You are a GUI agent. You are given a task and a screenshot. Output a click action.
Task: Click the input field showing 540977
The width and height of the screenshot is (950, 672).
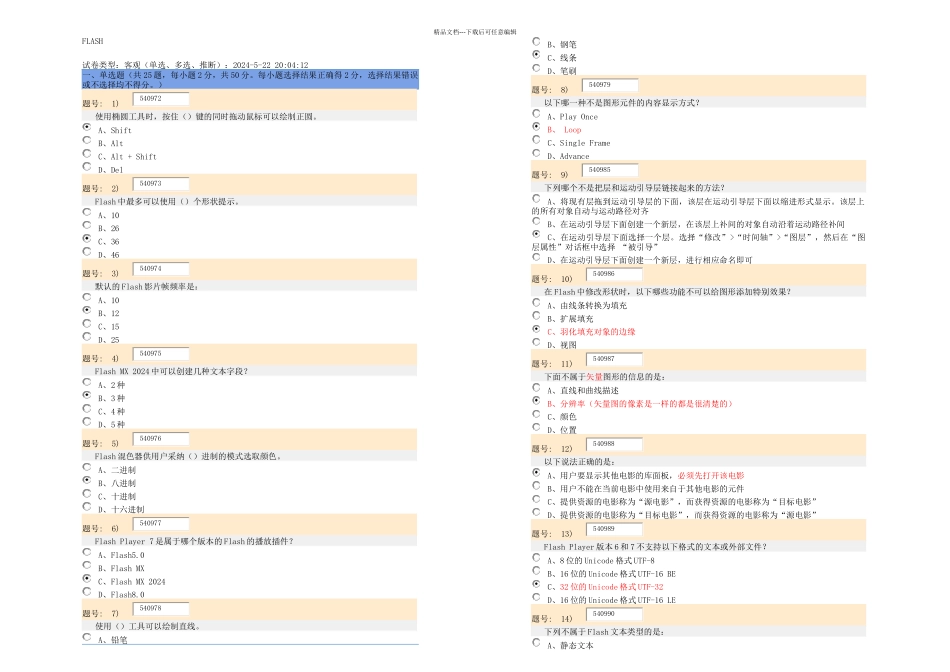tap(161, 524)
